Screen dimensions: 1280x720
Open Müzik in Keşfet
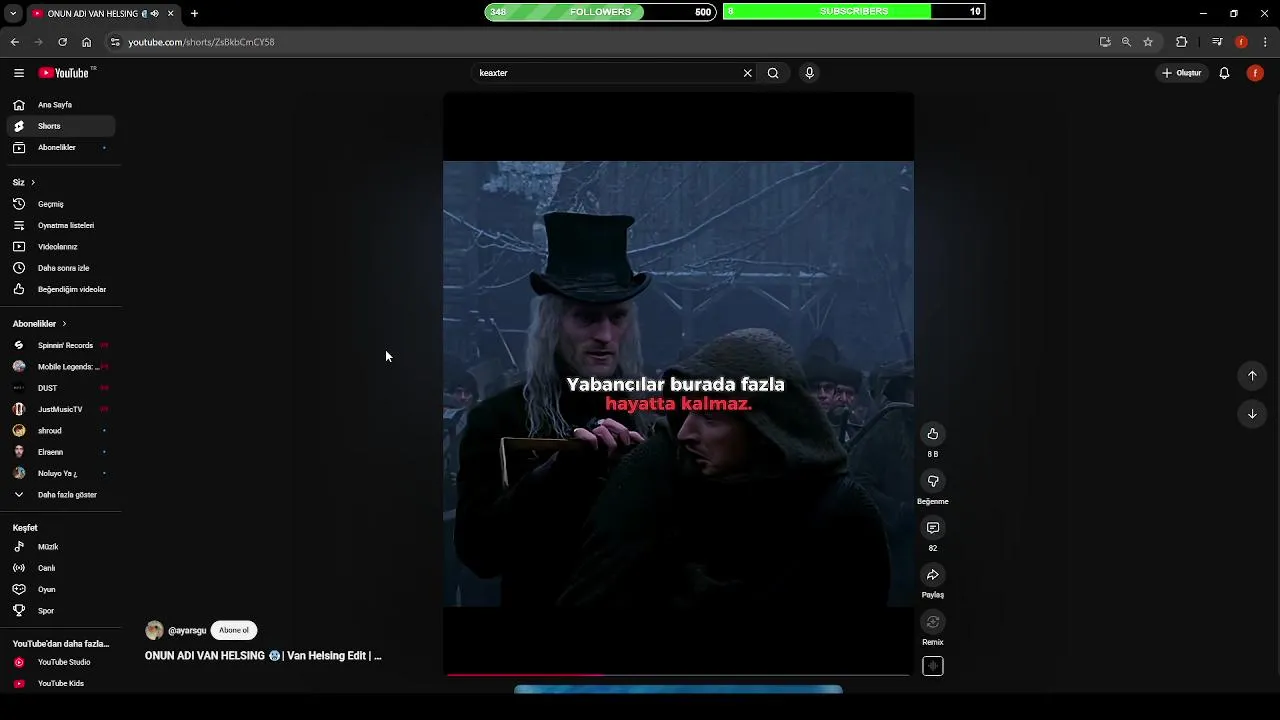[x=61, y=547]
